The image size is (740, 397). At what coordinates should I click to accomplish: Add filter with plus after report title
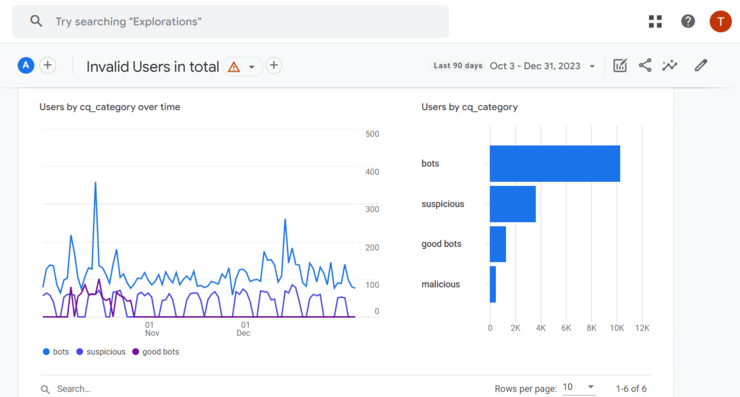pos(274,66)
